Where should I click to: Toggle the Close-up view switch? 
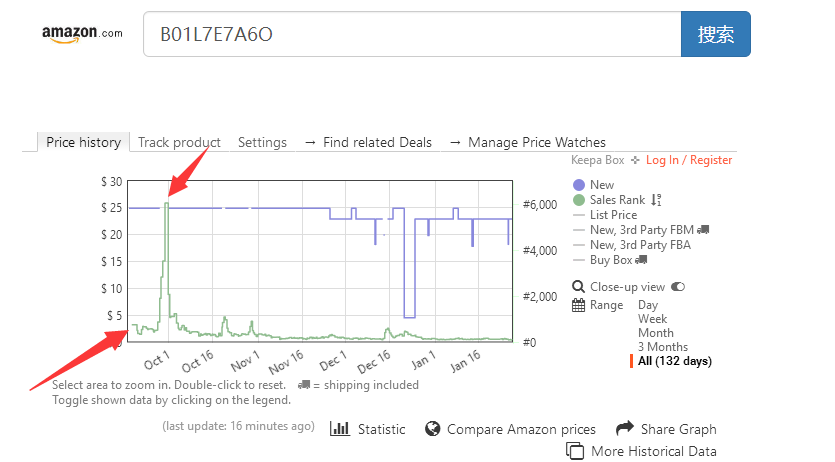[x=678, y=287]
